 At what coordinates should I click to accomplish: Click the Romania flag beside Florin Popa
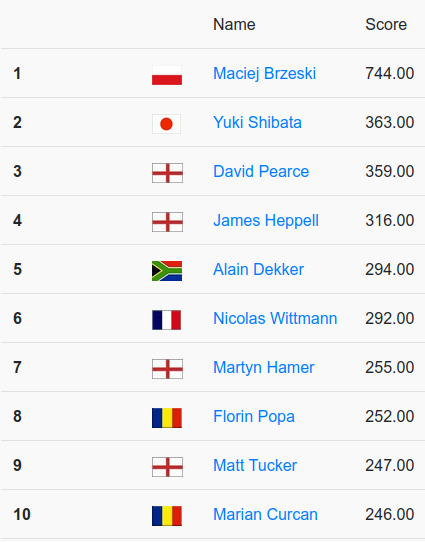tap(167, 418)
